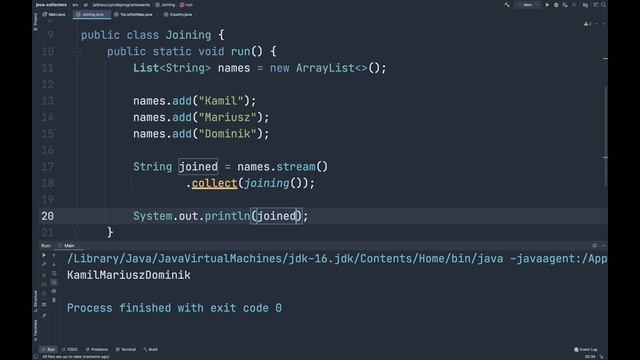This screenshot has height=360, width=640.
Task: Open the ToListSetMap.java editor tab
Action: pos(133,14)
